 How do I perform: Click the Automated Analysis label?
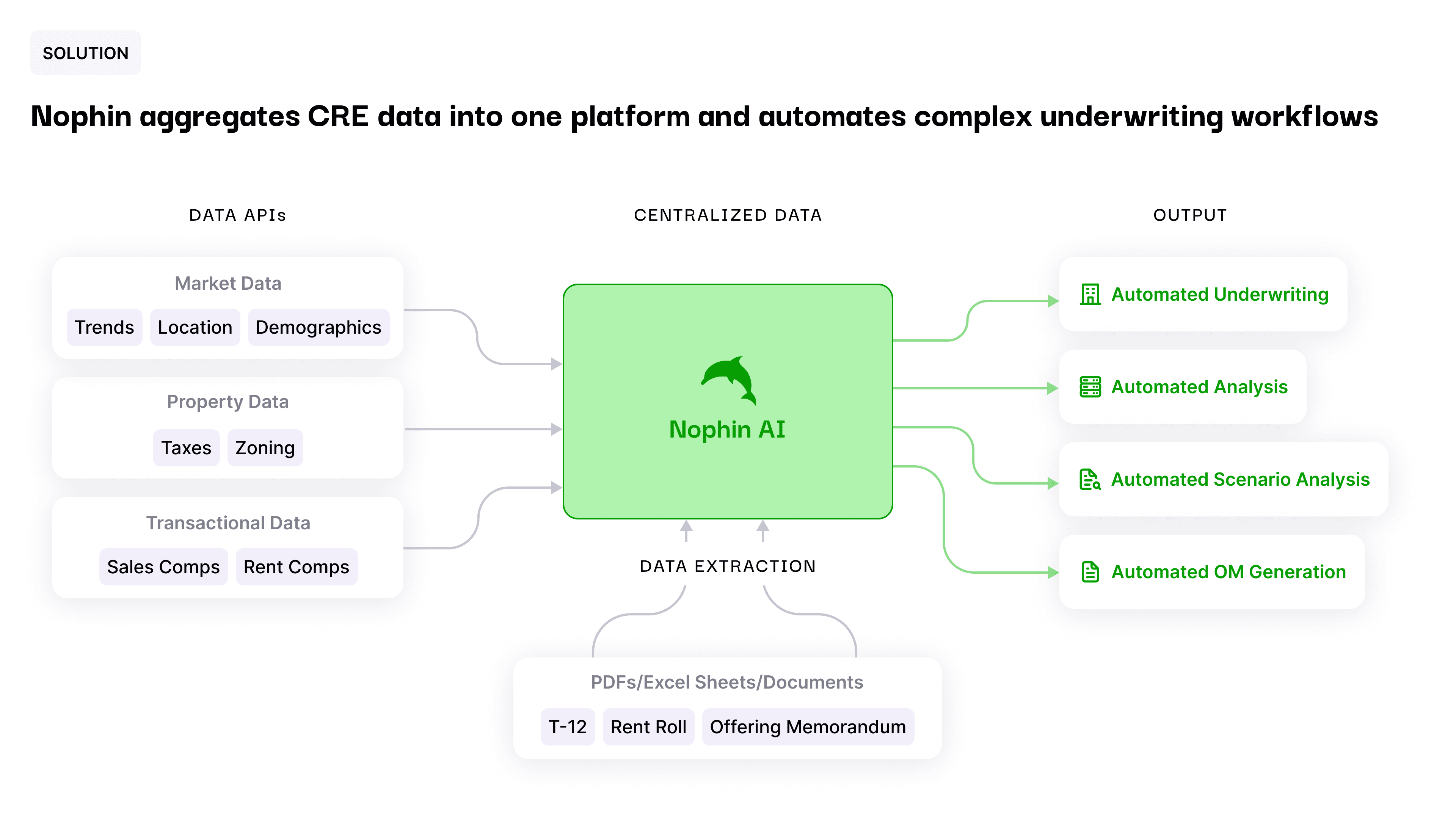pos(1199,387)
